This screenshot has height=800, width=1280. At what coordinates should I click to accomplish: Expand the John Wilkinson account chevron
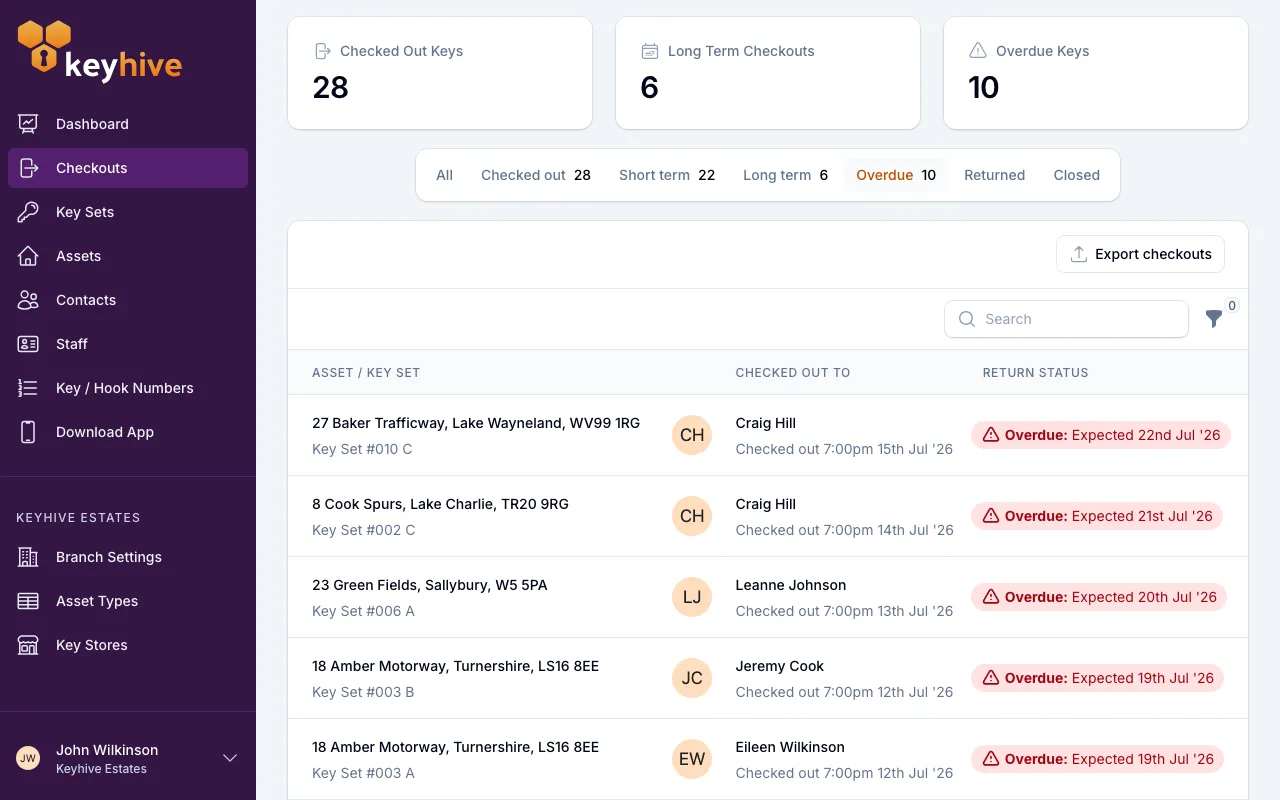(x=230, y=758)
